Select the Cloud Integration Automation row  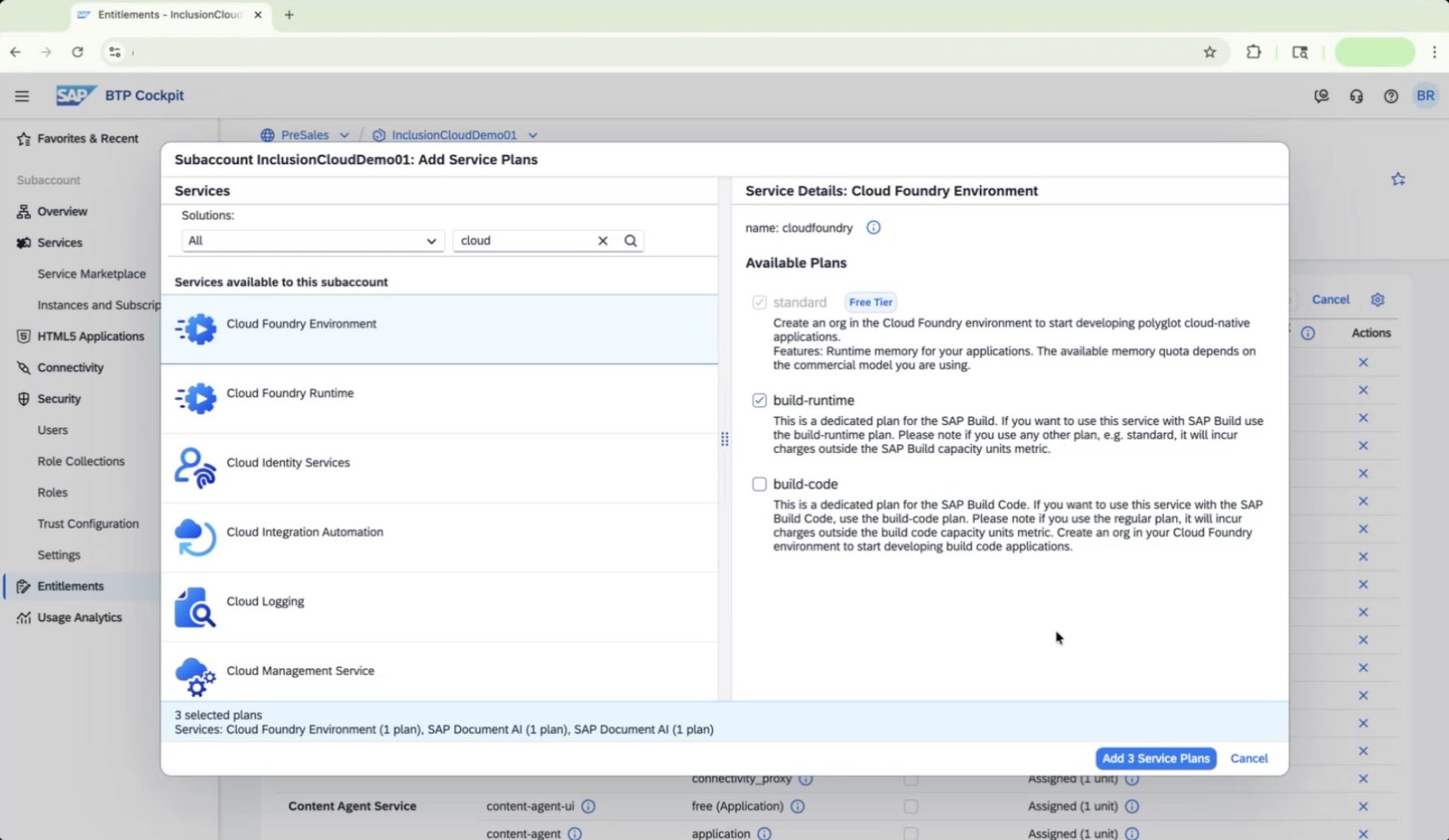(439, 537)
